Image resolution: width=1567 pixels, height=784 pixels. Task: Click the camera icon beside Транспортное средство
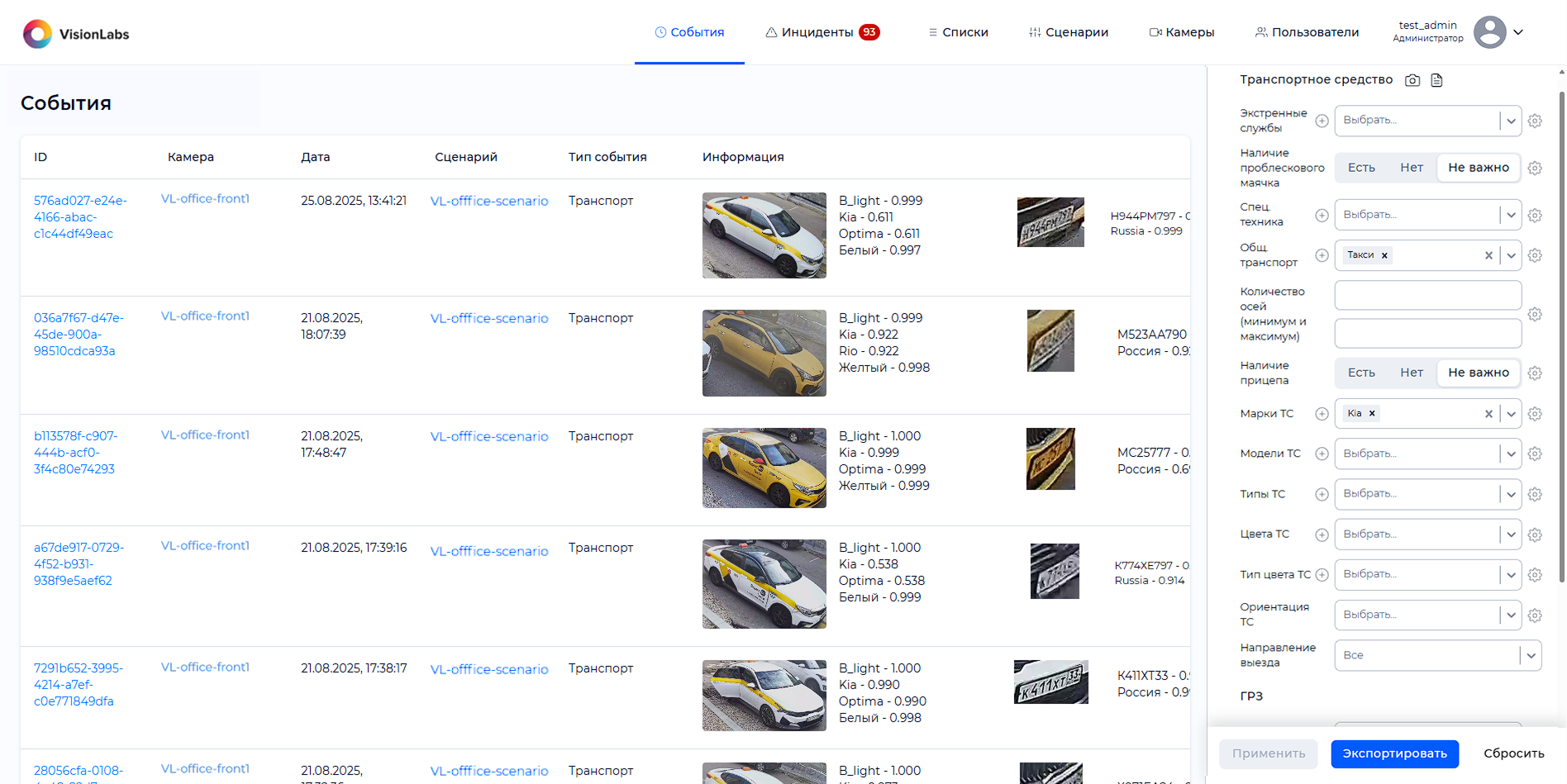pos(1412,80)
